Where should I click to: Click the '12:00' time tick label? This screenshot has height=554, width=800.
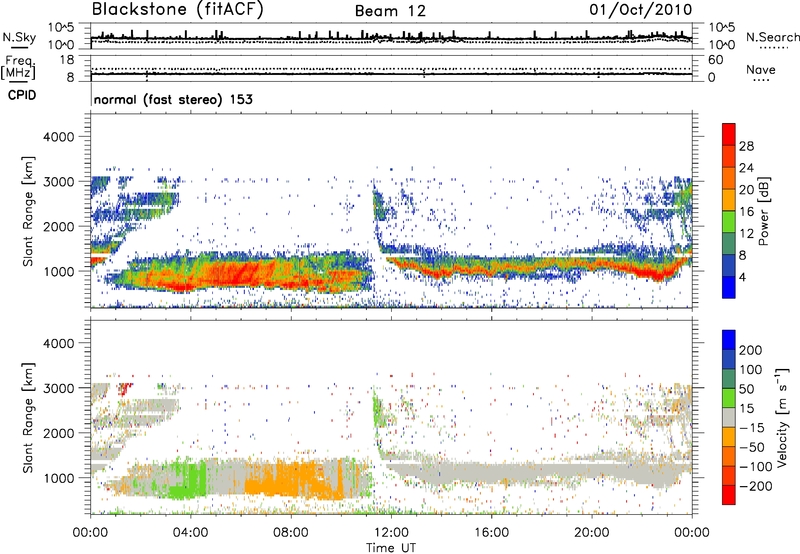(x=391, y=533)
